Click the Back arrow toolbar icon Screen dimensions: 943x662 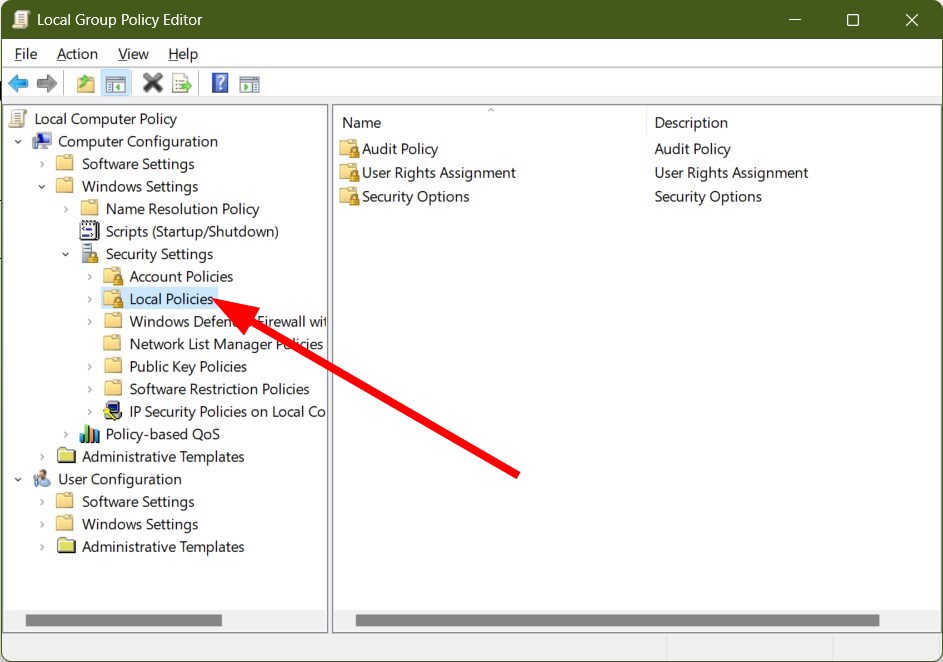tap(19, 83)
